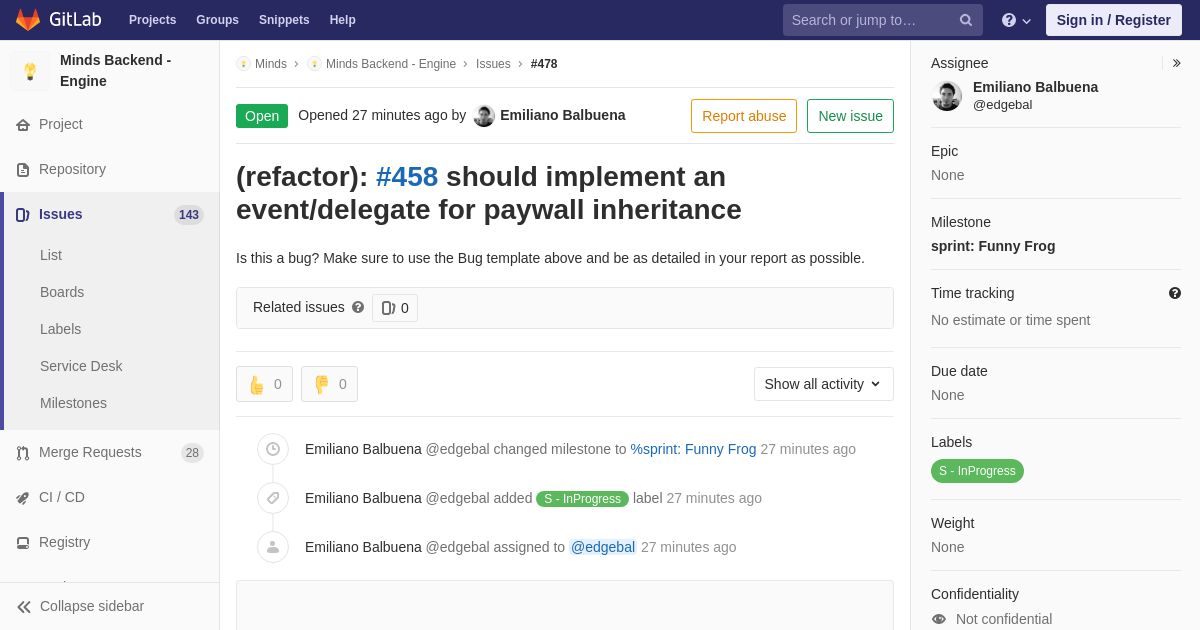Click the CI / CD rocket icon
Viewport: 1200px width, 630px height.
pyautogui.click(x=23, y=498)
